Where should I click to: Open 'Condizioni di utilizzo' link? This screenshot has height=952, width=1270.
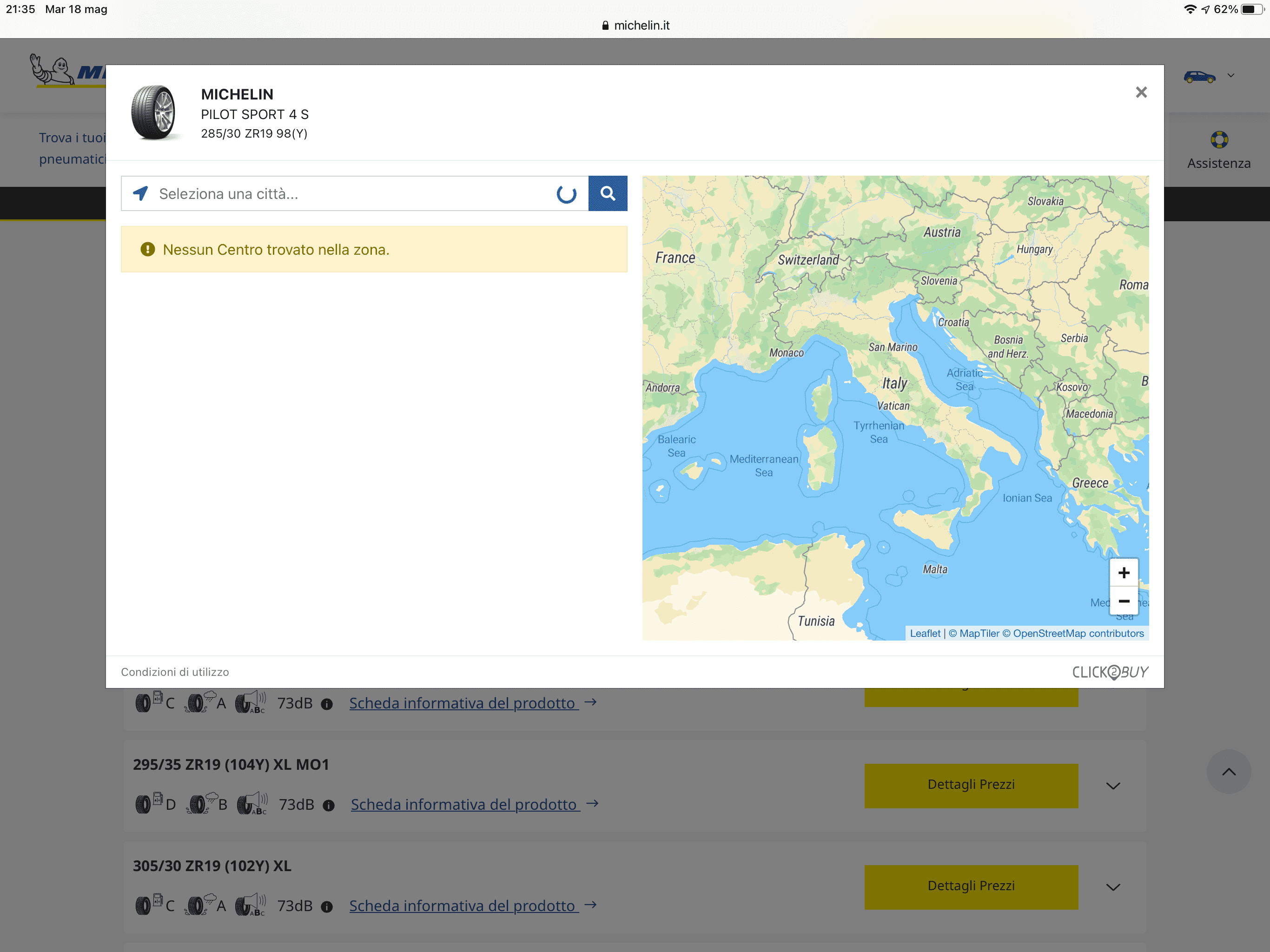point(174,672)
